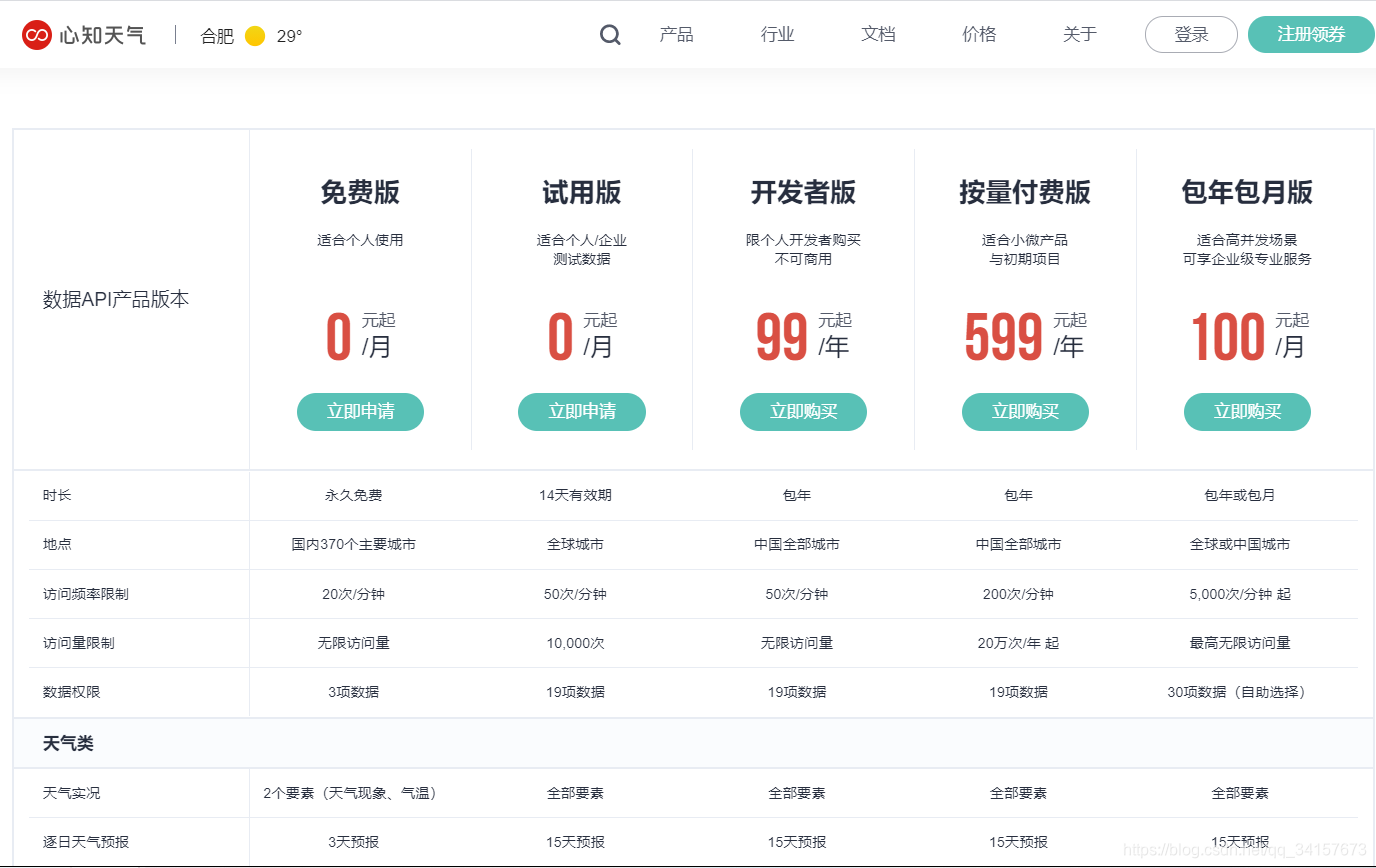This screenshot has width=1376, height=868.
Task: Click the 天气实况 row label
Action: (72, 793)
